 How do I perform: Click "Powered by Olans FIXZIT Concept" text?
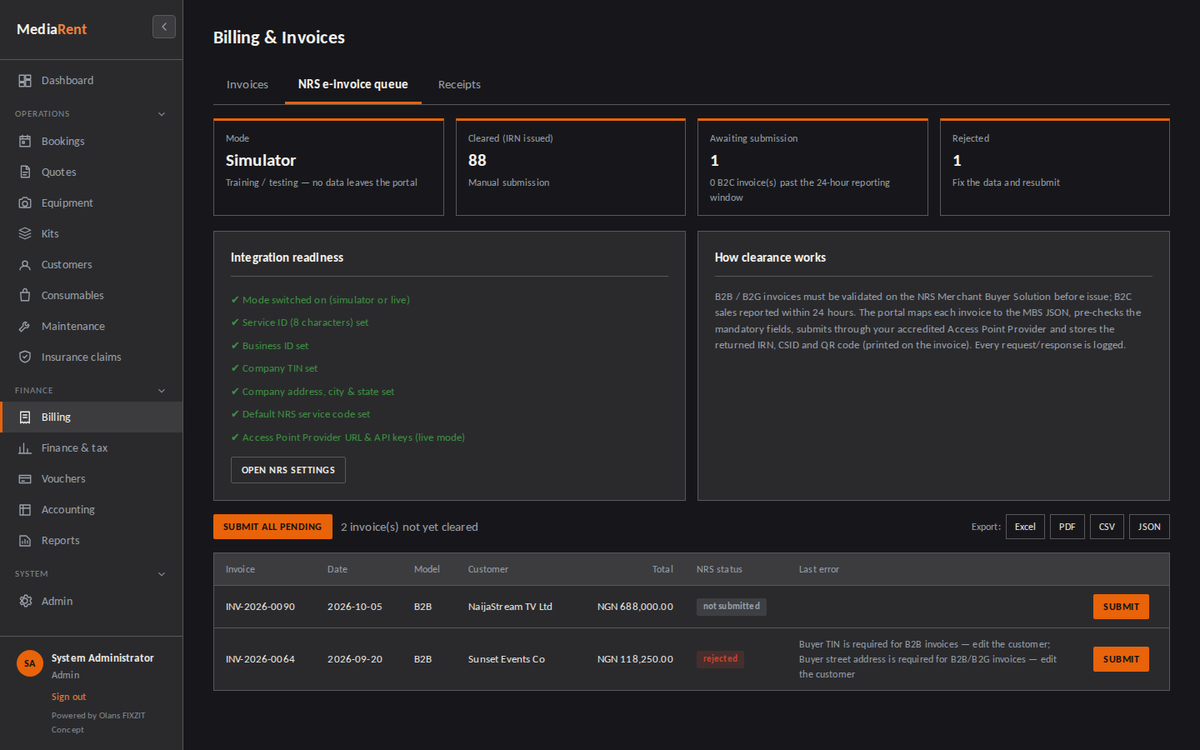coord(99,722)
